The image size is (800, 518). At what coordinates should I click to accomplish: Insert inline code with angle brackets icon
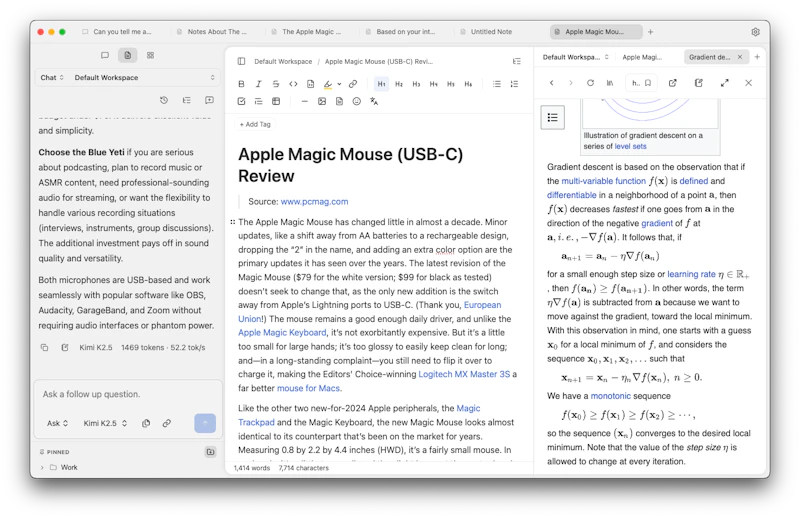pyautogui.click(x=293, y=84)
